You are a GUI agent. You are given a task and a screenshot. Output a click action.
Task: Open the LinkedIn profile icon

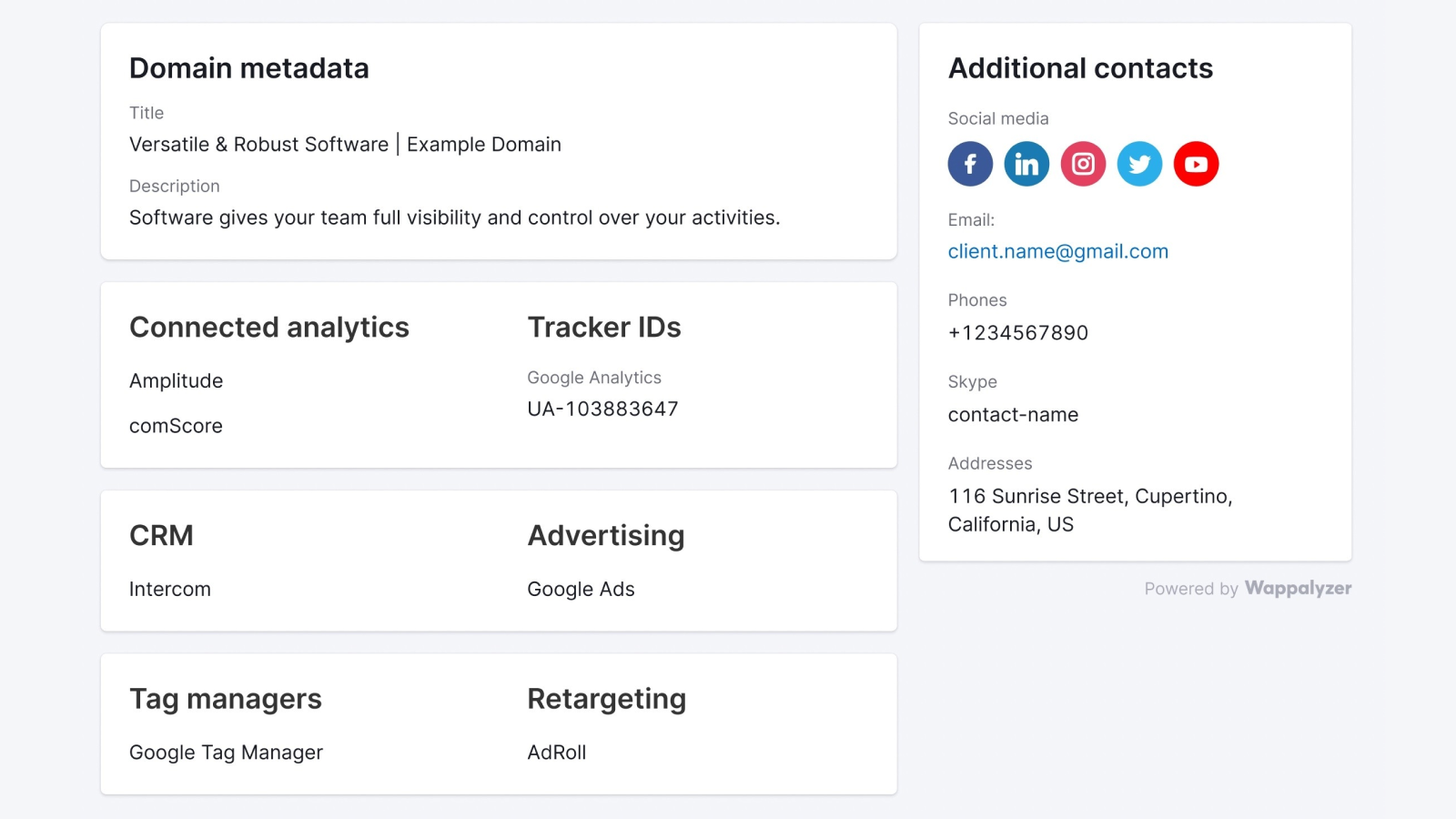point(1026,164)
